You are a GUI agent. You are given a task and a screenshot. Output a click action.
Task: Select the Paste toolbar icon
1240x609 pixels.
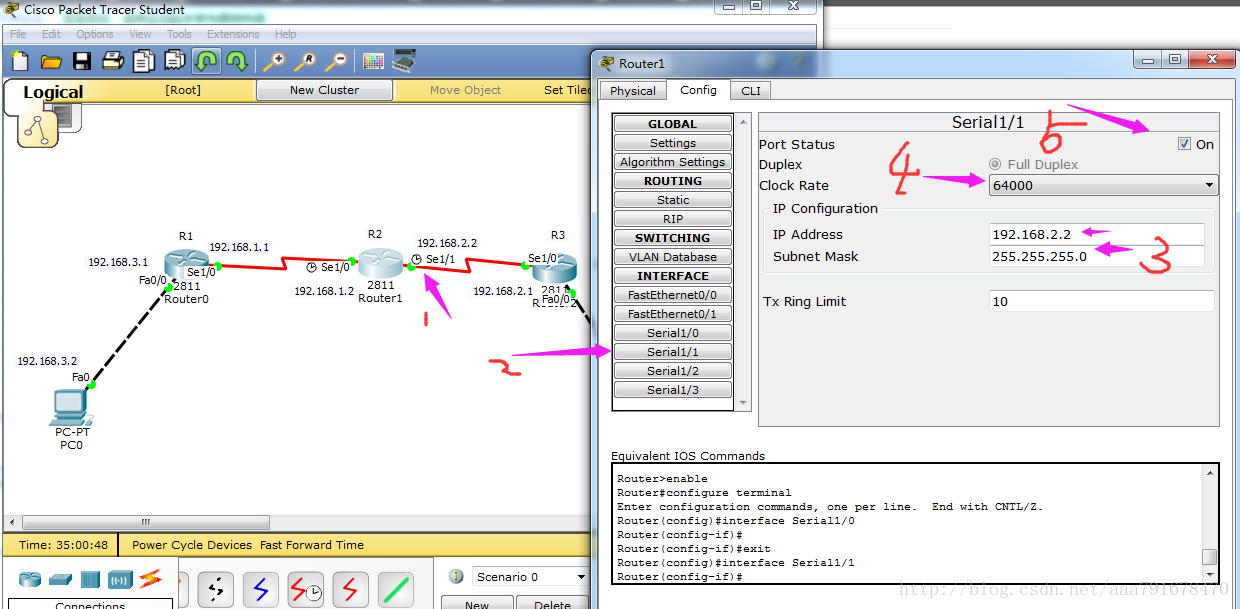(175, 61)
